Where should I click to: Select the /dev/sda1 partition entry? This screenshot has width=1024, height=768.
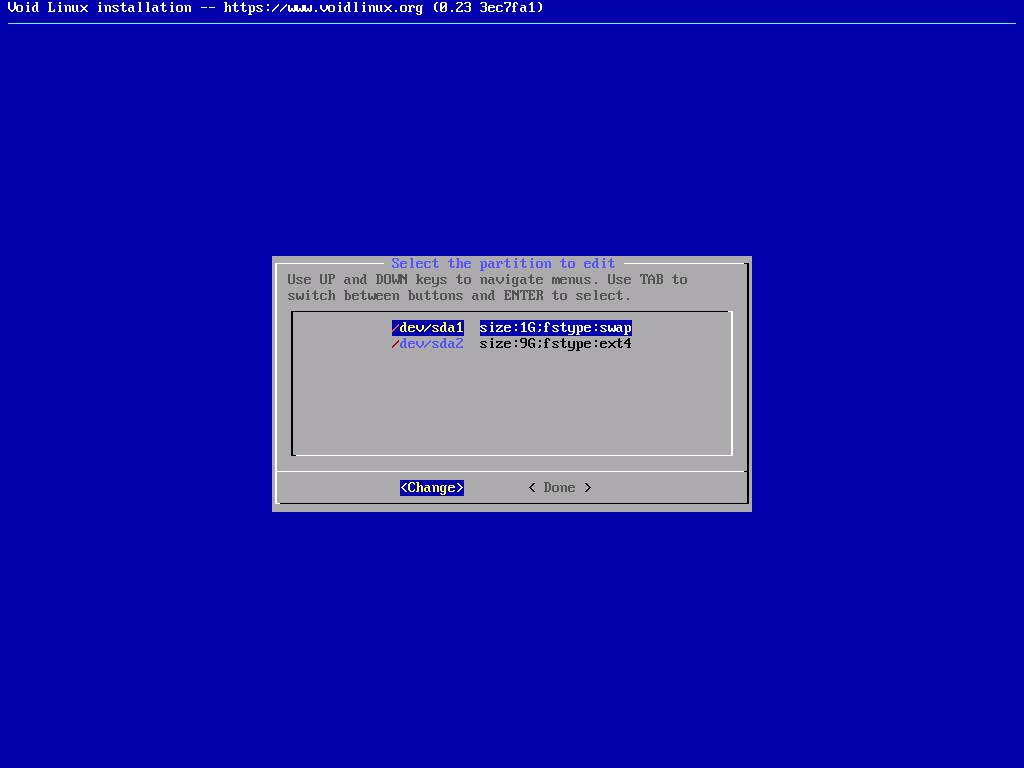click(430, 328)
